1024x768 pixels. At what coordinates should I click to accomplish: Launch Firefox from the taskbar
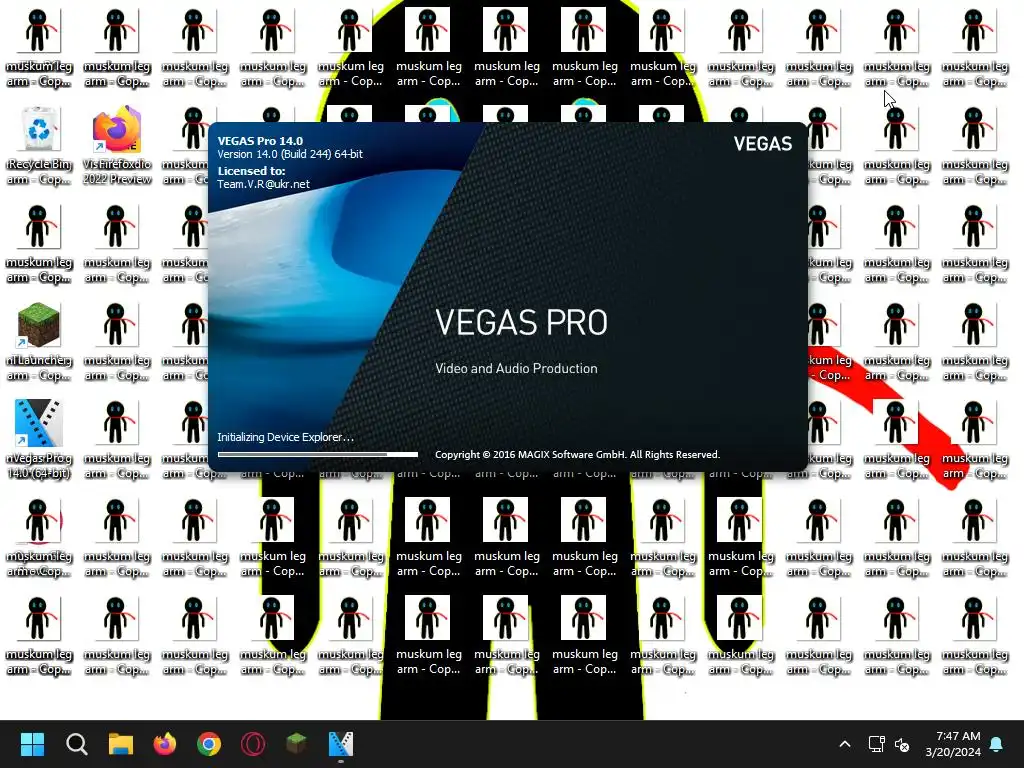165,744
